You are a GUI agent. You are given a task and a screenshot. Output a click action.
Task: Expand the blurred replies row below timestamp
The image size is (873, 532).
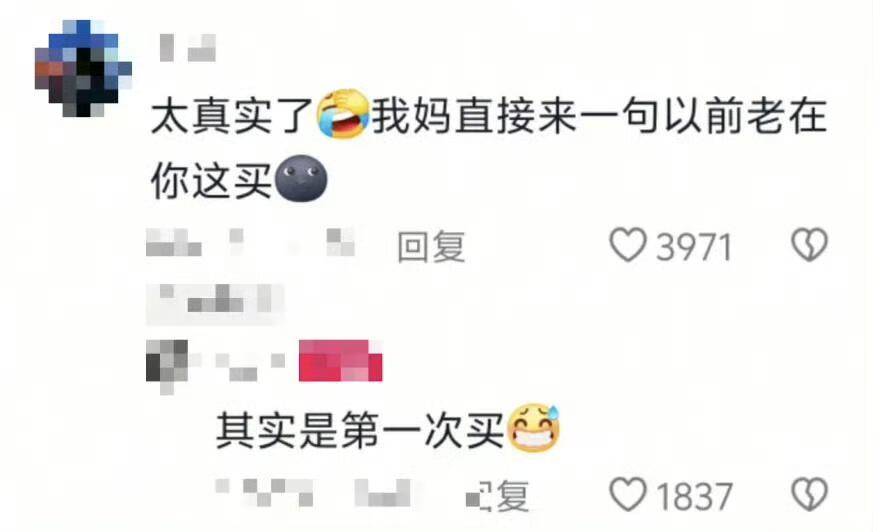click(x=215, y=304)
